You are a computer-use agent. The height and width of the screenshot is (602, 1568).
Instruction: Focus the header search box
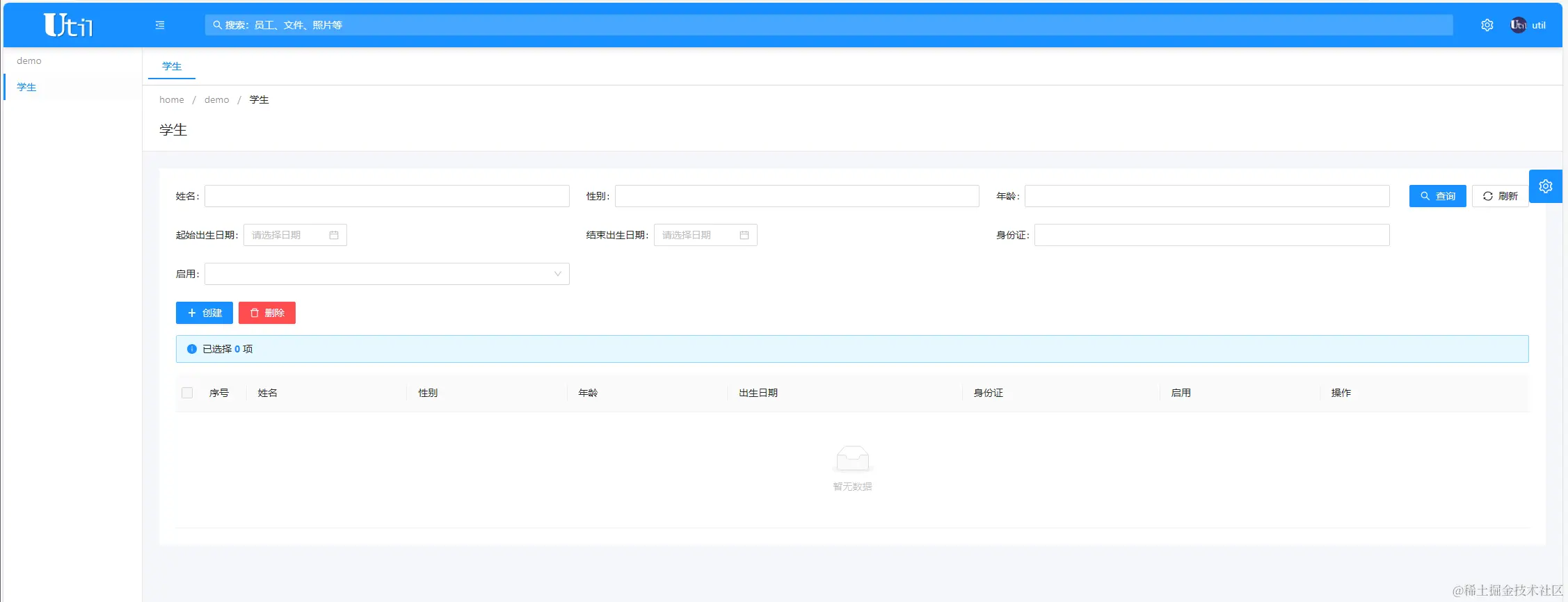[x=829, y=25]
